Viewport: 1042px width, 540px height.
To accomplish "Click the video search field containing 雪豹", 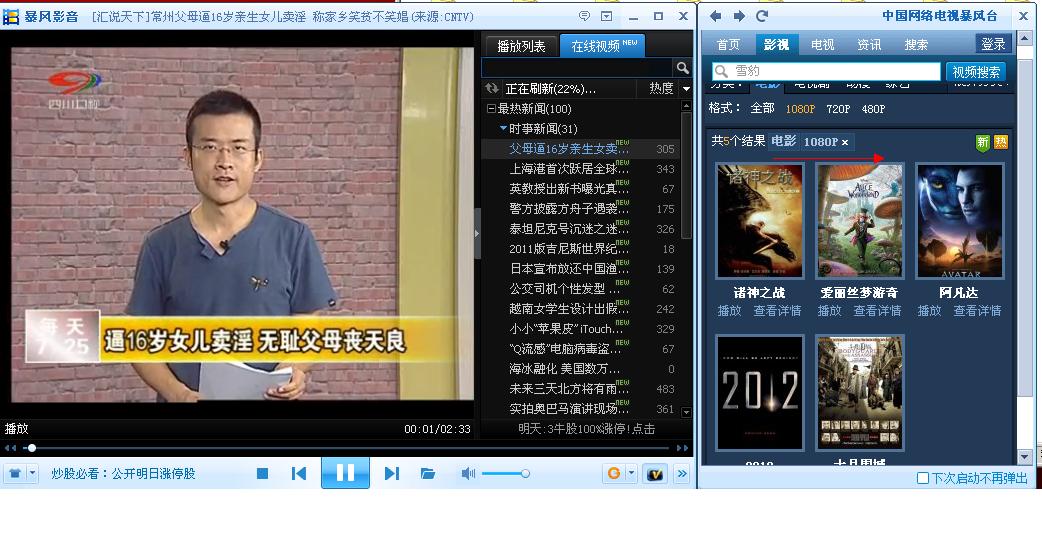I will point(826,71).
